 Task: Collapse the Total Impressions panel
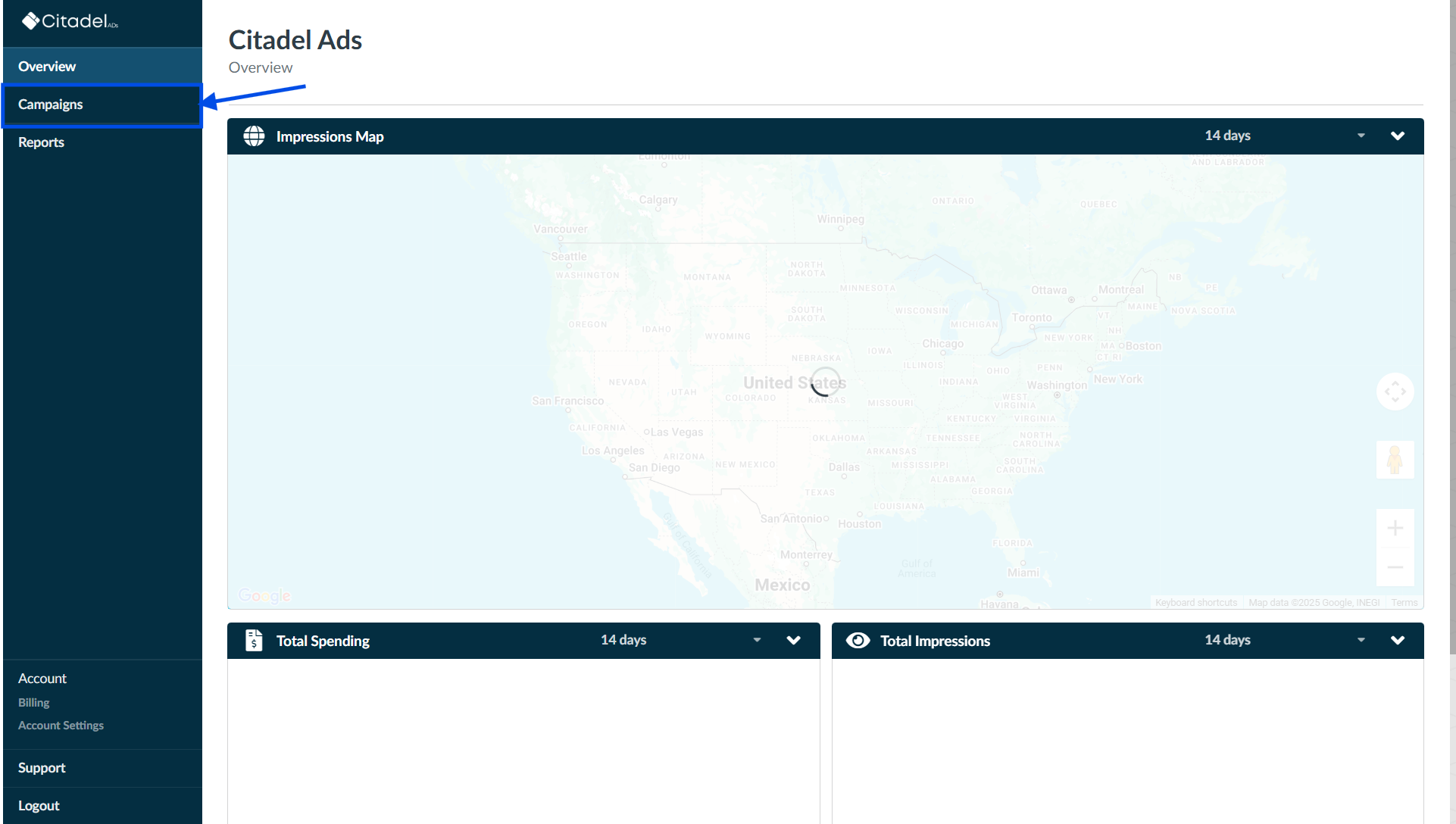click(x=1398, y=640)
